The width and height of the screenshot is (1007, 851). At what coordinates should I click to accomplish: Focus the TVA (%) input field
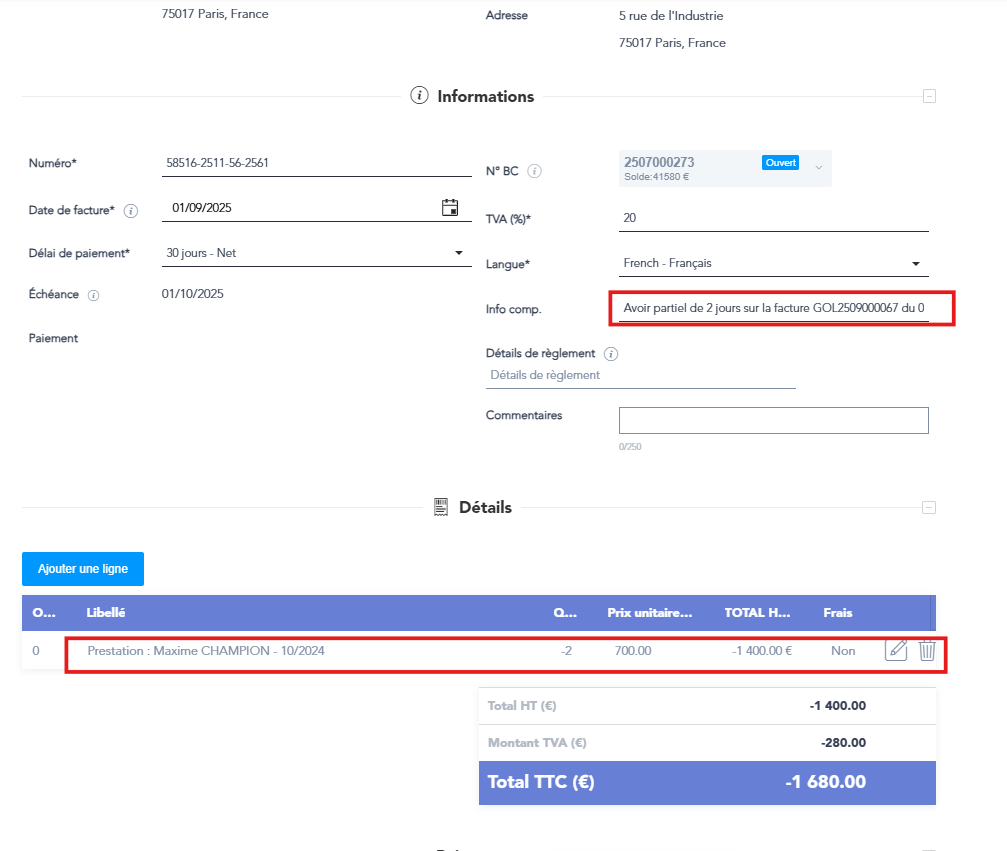773,218
